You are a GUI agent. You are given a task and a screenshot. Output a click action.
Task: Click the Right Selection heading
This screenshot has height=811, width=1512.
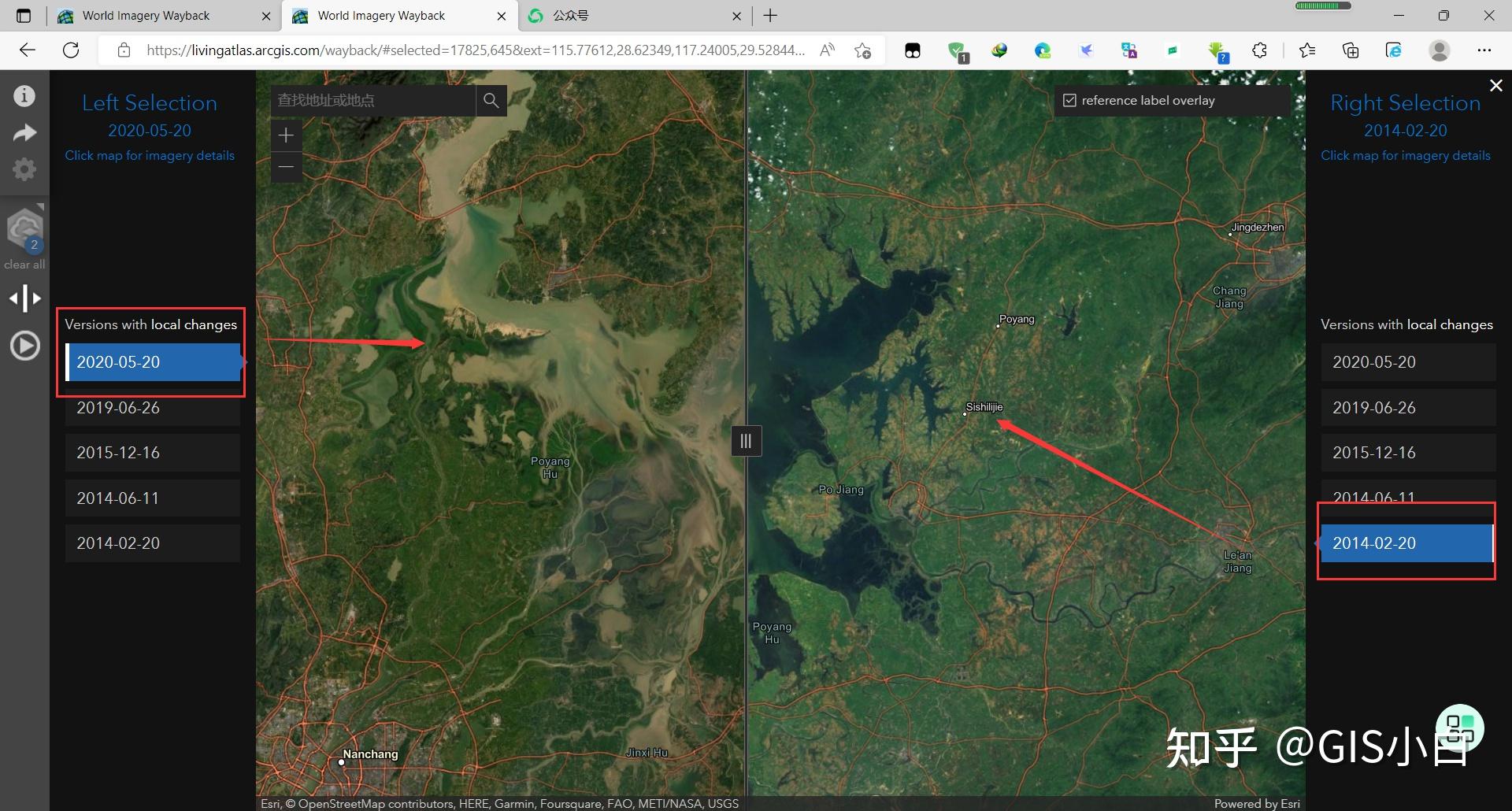tap(1406, 103)
